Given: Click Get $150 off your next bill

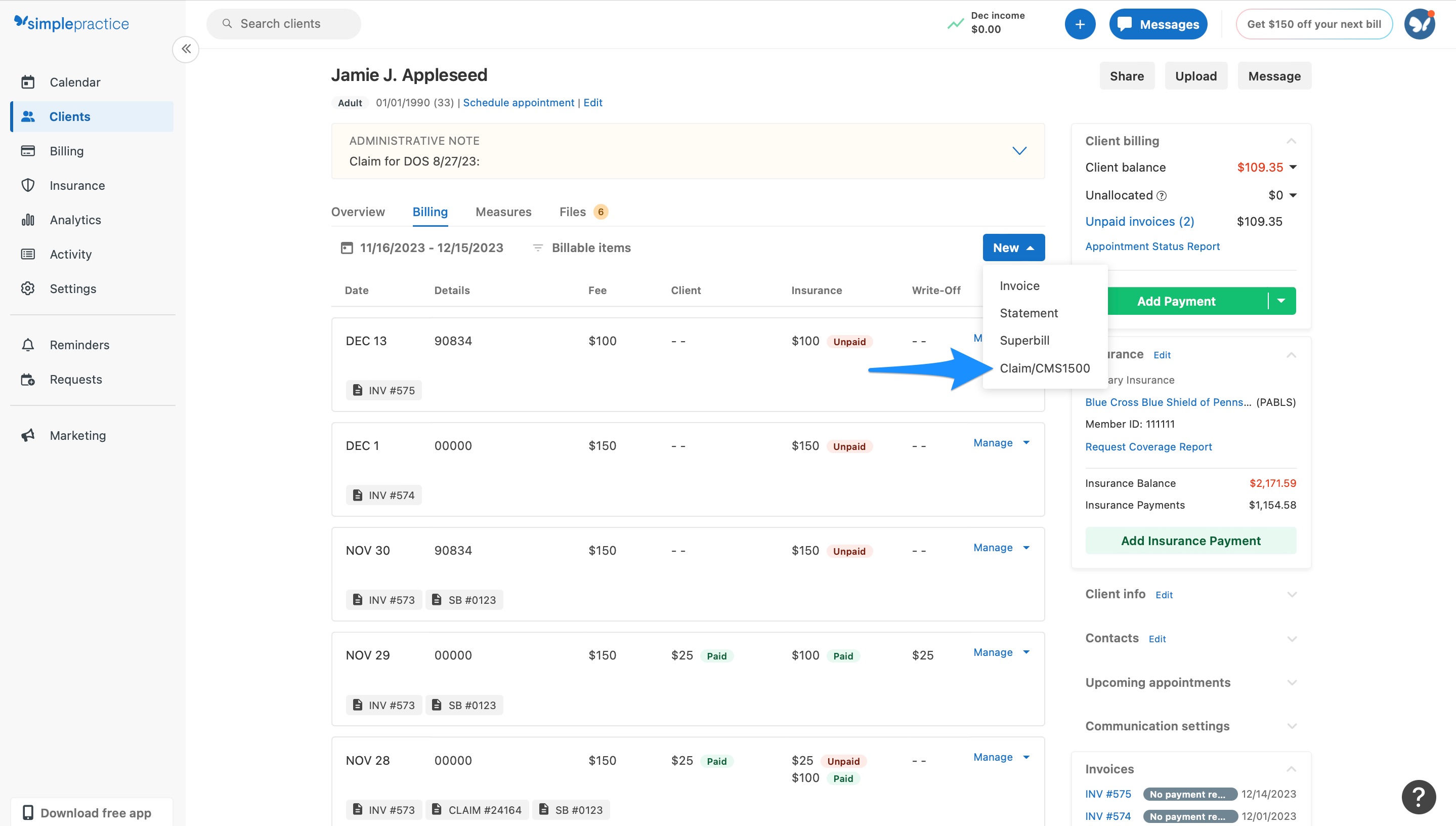Looking at the screenshot, I should [x=1314, y=24].
